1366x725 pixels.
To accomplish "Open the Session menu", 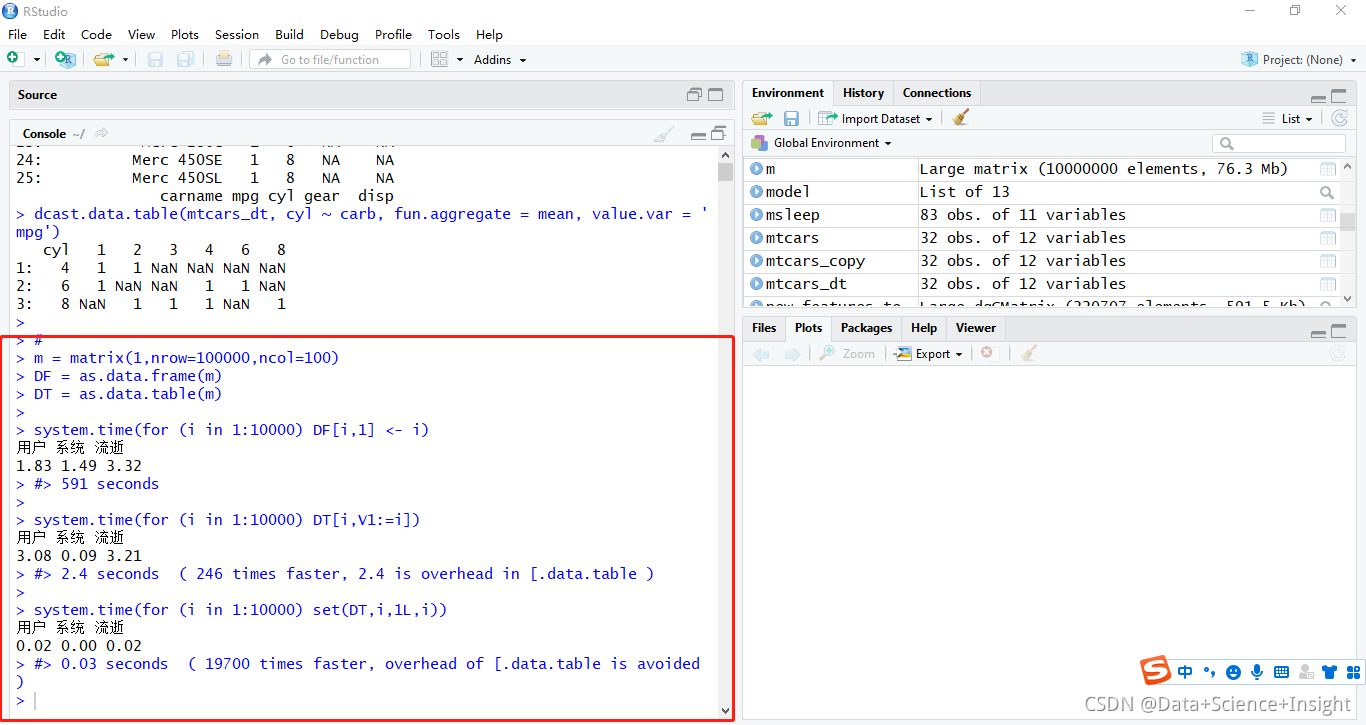I will (237, 34).
